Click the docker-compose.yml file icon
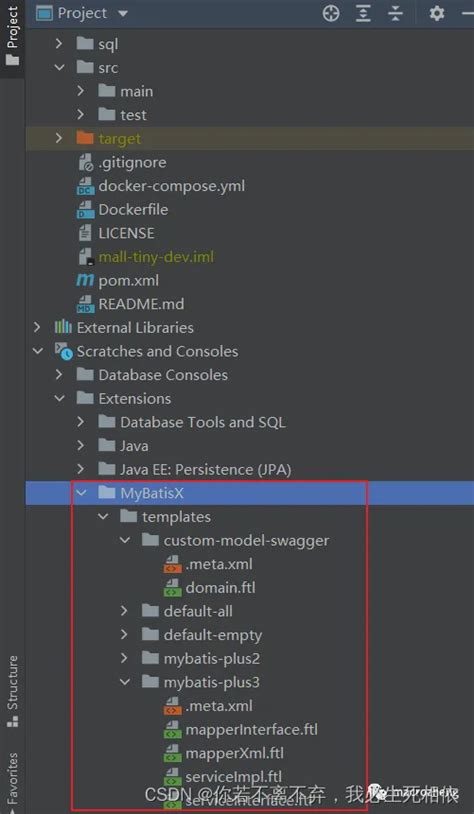Image resolution: width=474 pixels, height=814 pixels. 85,186
